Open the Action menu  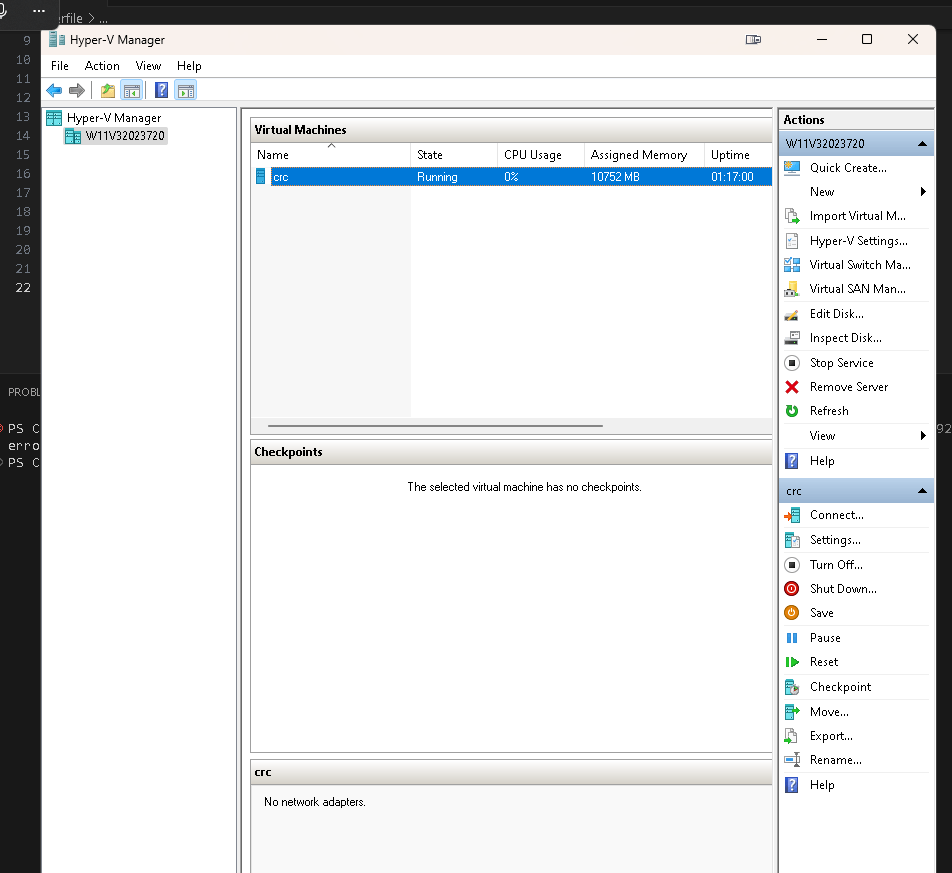[102, 66]
